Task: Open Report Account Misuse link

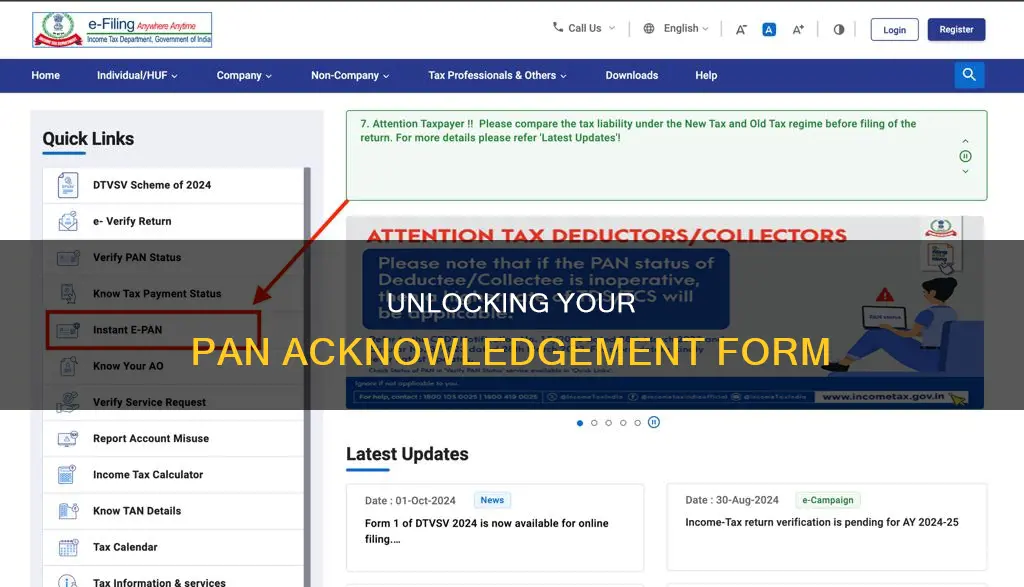Action: point(151,439)
